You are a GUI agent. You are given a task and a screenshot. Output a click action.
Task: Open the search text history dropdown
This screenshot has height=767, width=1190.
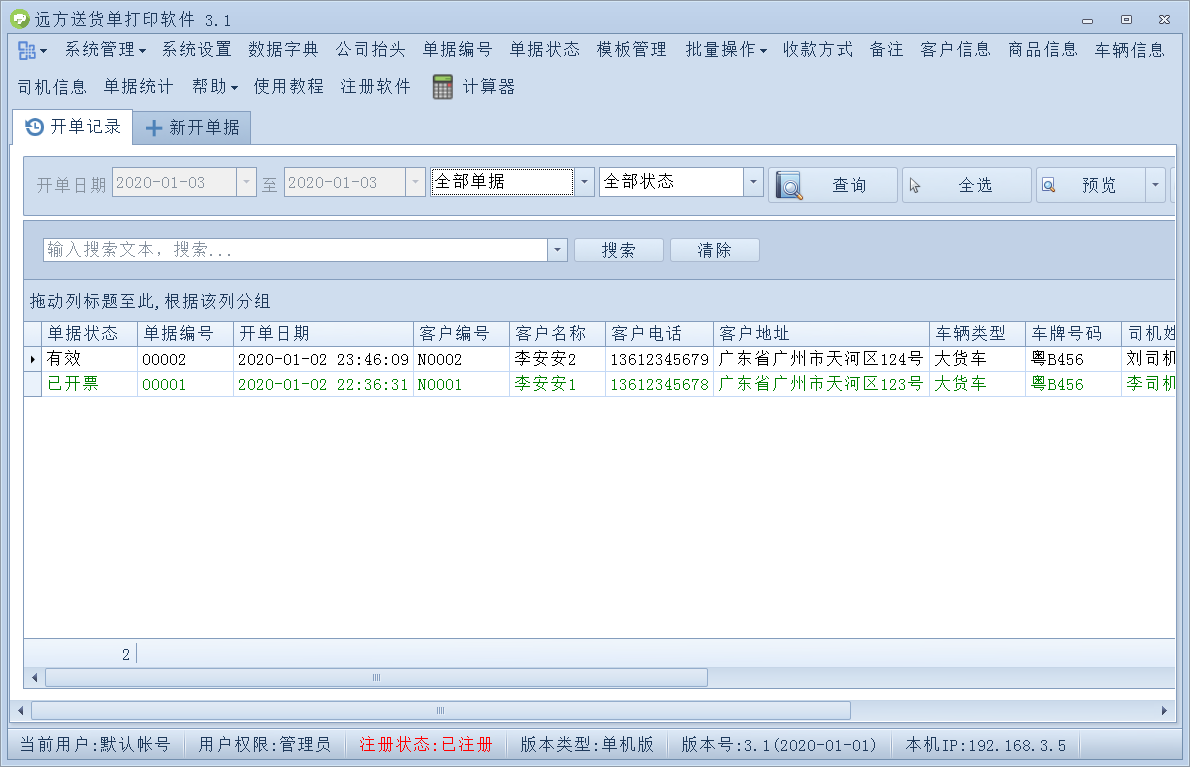pyautogui.click(x=558, y=250)
